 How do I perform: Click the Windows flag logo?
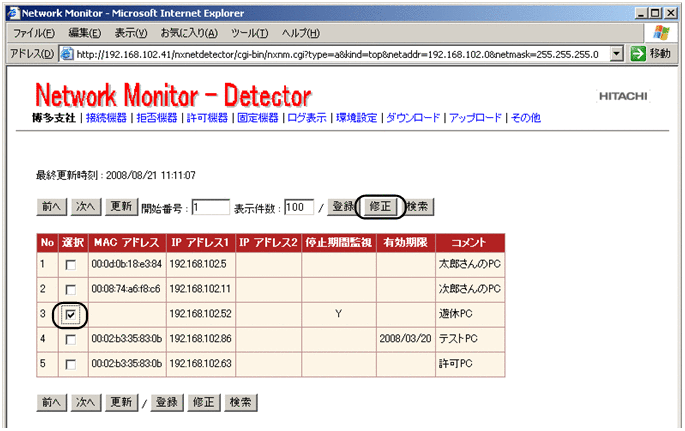pyautogui.click(x=661, y=33)
